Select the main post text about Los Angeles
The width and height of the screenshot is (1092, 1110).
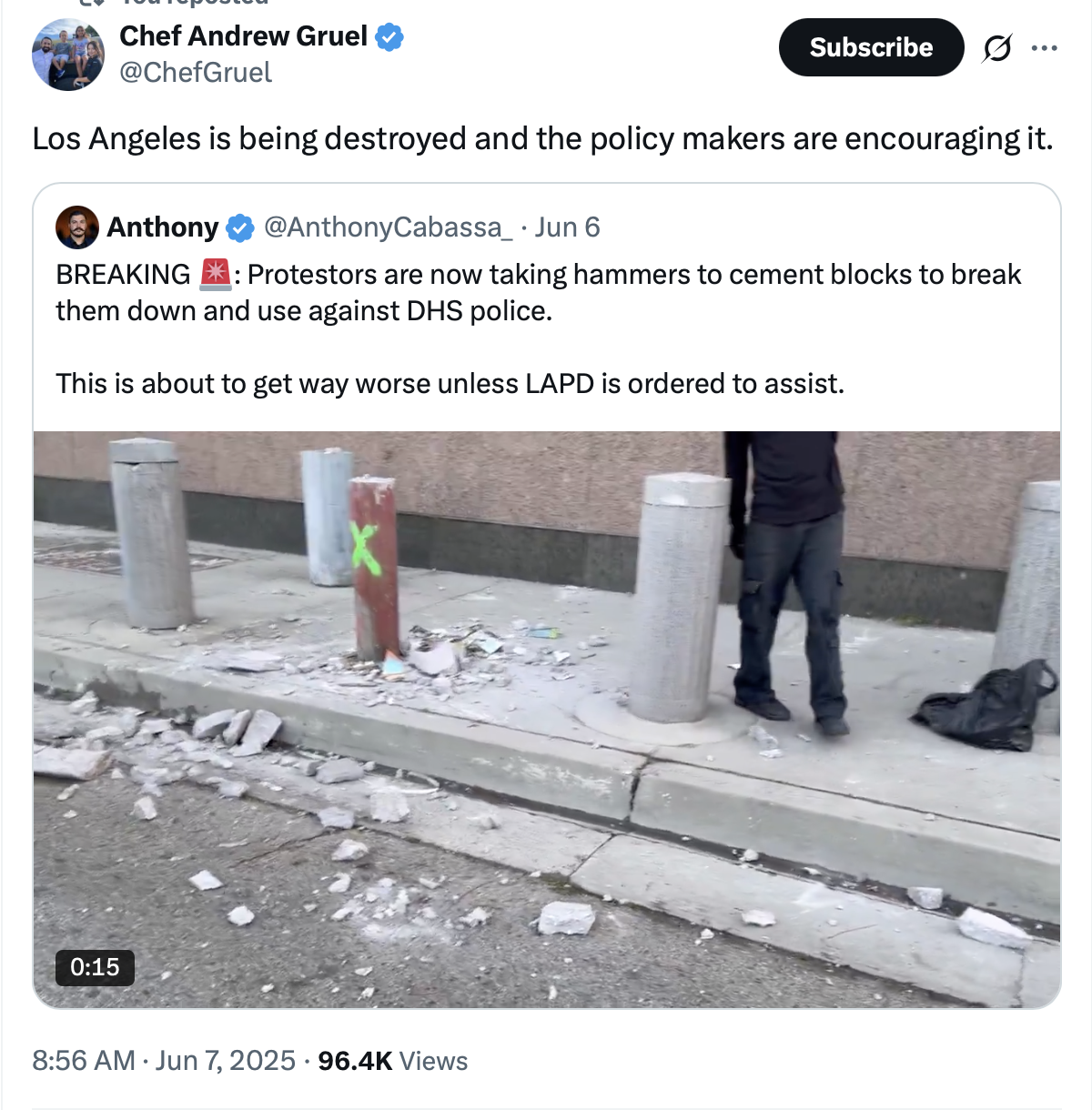click(x=542, y=139)
